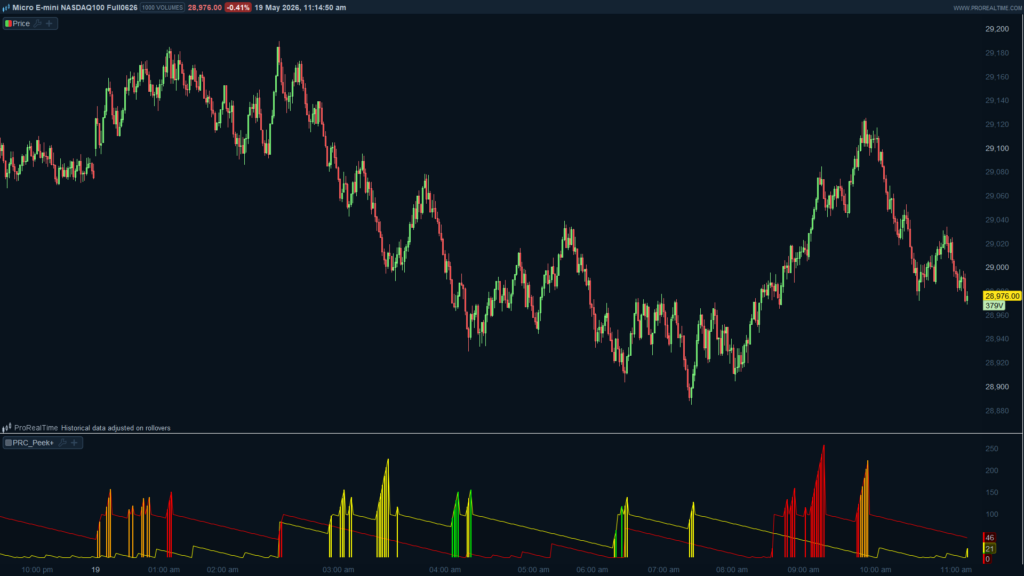
Task: Click the 100 indicator scale label
Action: tap(991, 514)
